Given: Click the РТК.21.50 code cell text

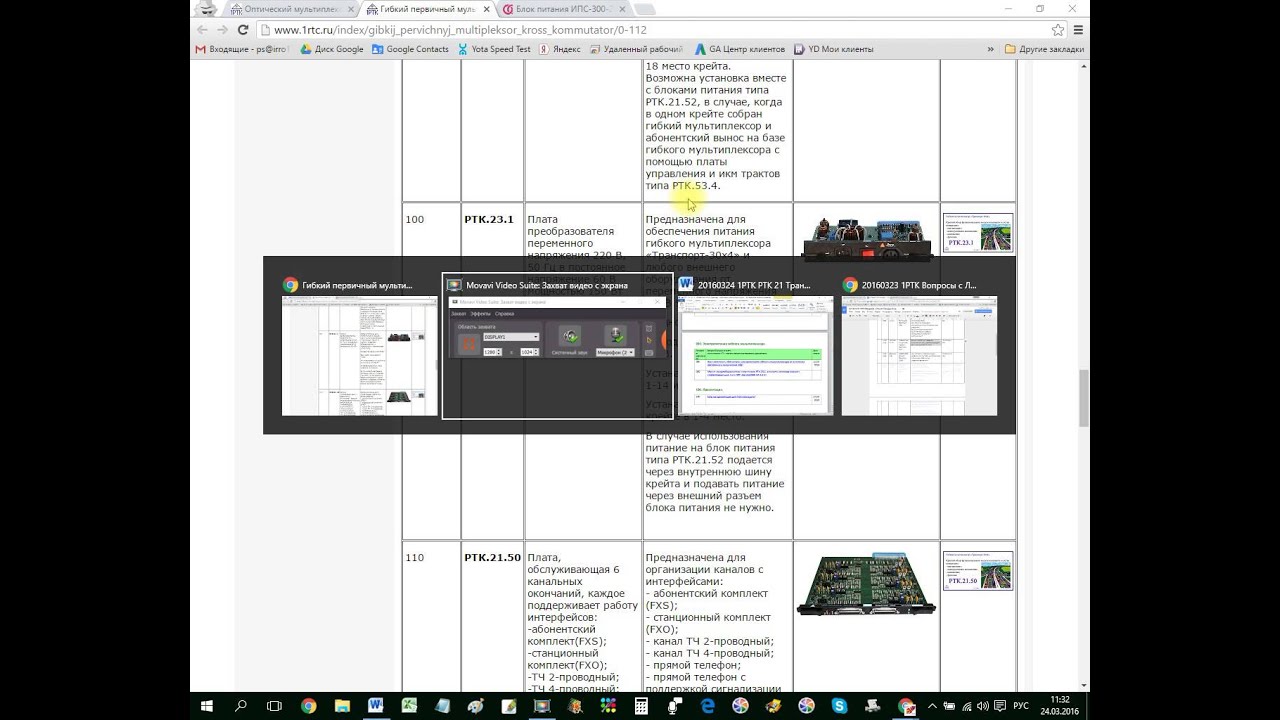Looking at the screenshot, I should [492, 557].
